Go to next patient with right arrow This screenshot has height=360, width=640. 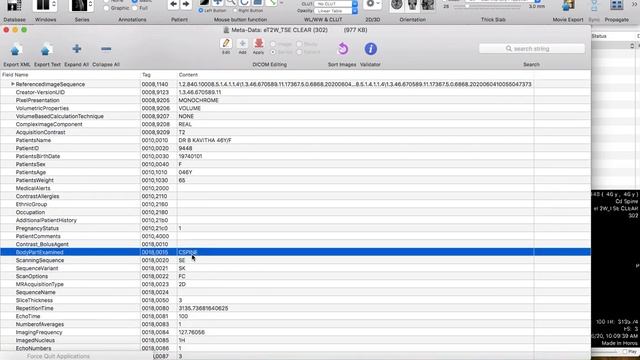click(x=186, y=4)
